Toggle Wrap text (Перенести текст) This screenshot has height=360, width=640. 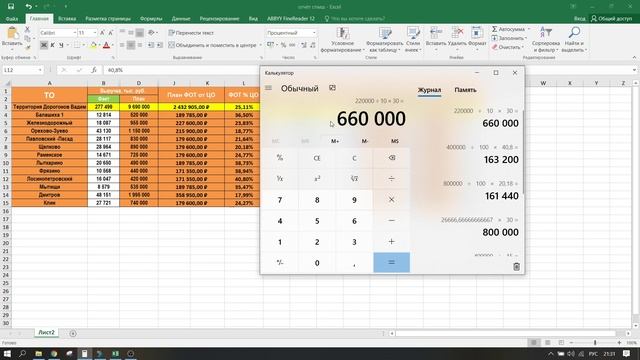(191, 33)
